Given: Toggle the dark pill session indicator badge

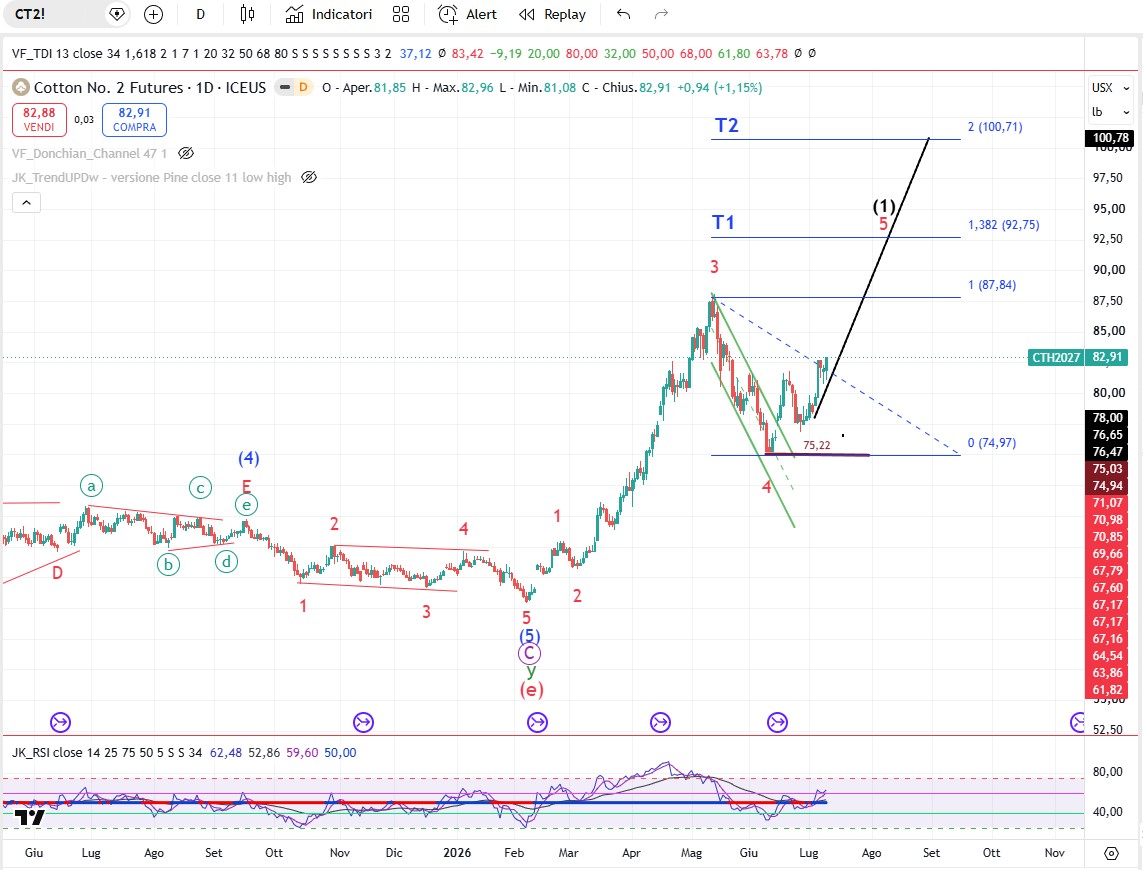Looking at the screenshot, I should 285,88.
